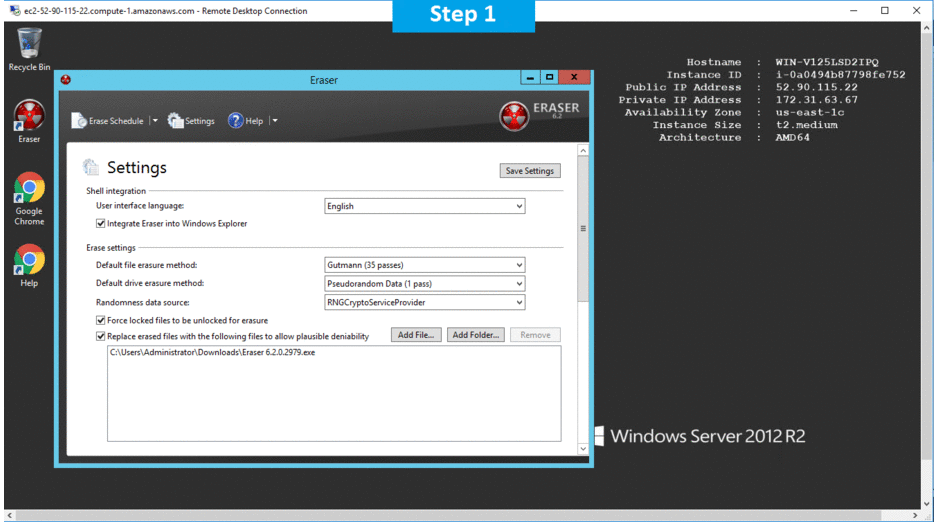Image resolution: width=939 pixels, height=522 pixels.
Task: Click the Add File... button
Action: [416, 335]
